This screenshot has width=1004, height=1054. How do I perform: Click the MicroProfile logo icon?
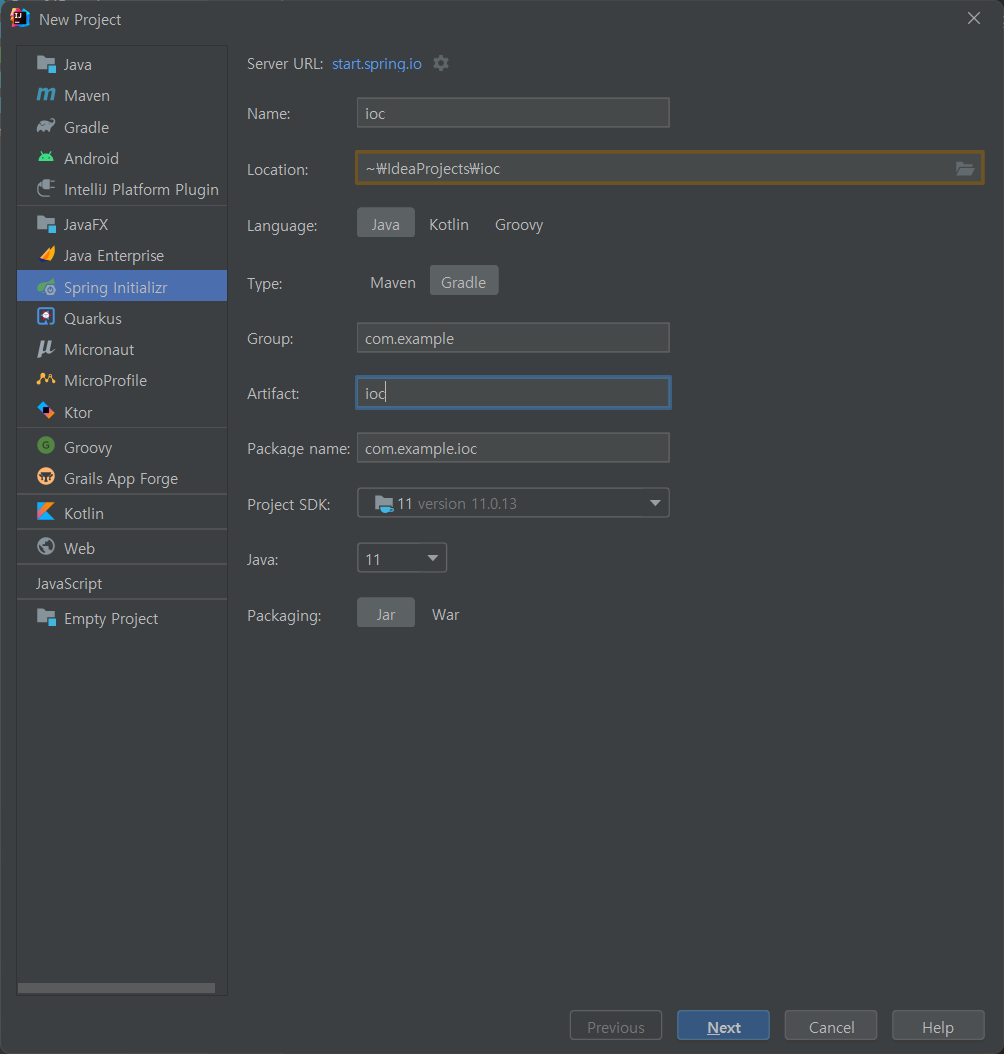[x=46, y=380]
